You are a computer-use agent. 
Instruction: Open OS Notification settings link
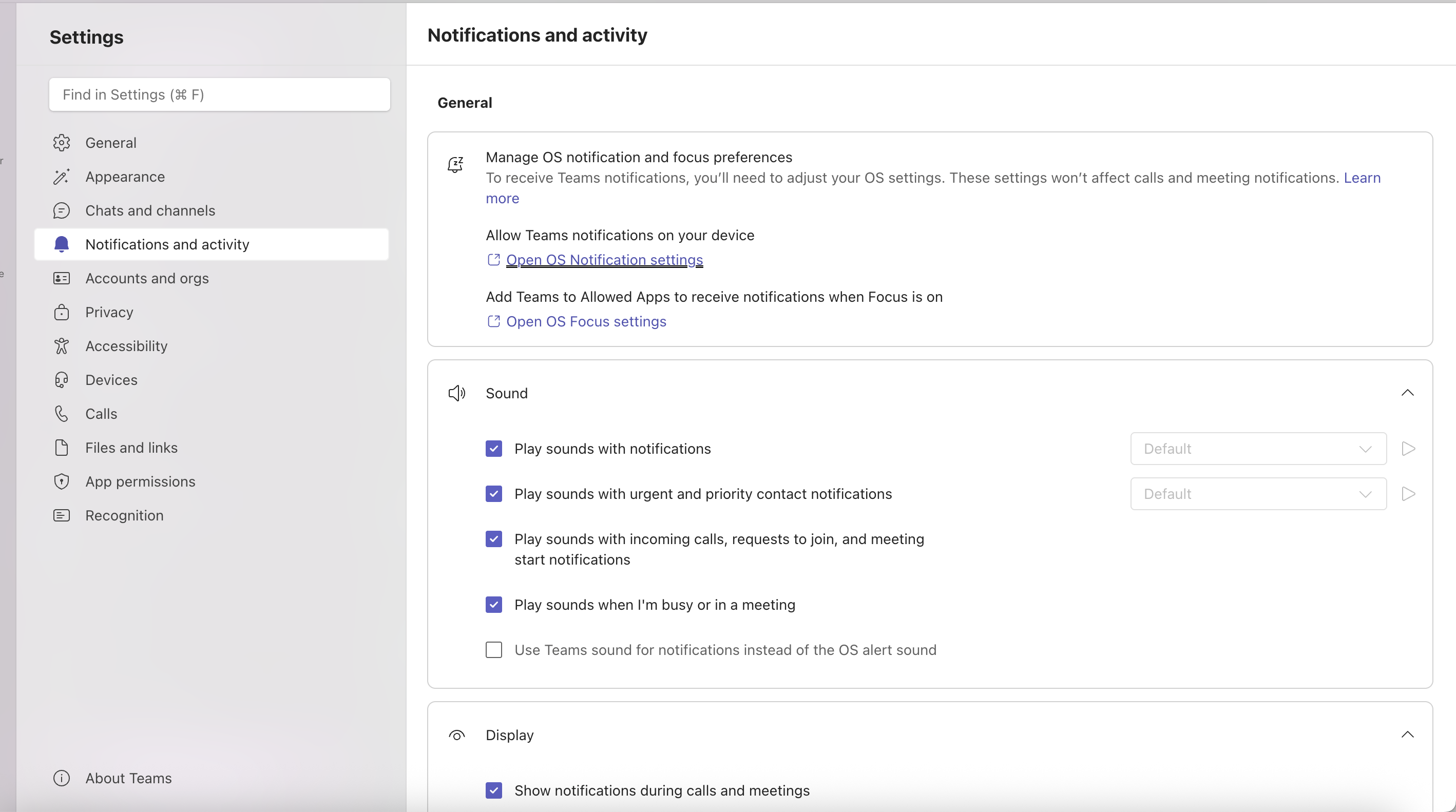pyautogui.click(x=604, y=260)
